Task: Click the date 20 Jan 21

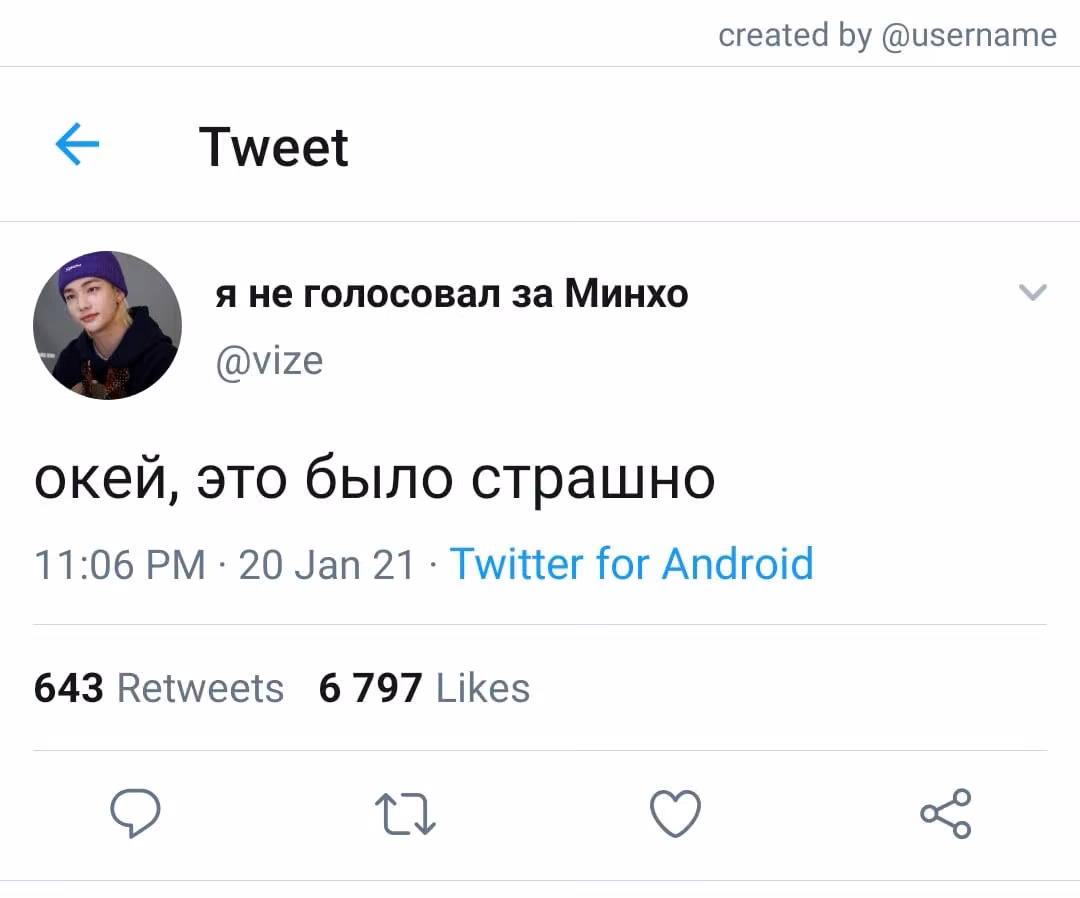Action: (x=326, y=565)
